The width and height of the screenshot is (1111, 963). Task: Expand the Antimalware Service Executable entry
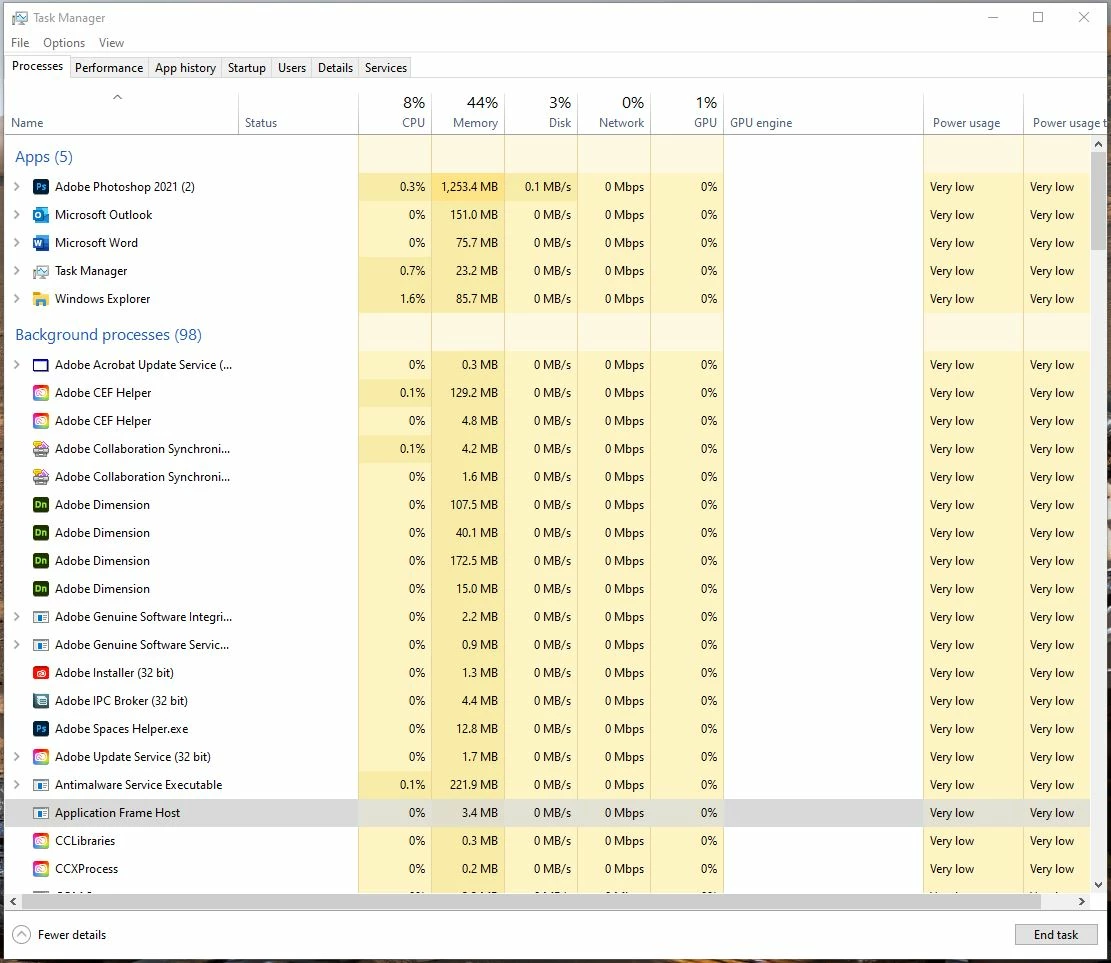click(x=16, y=785)
